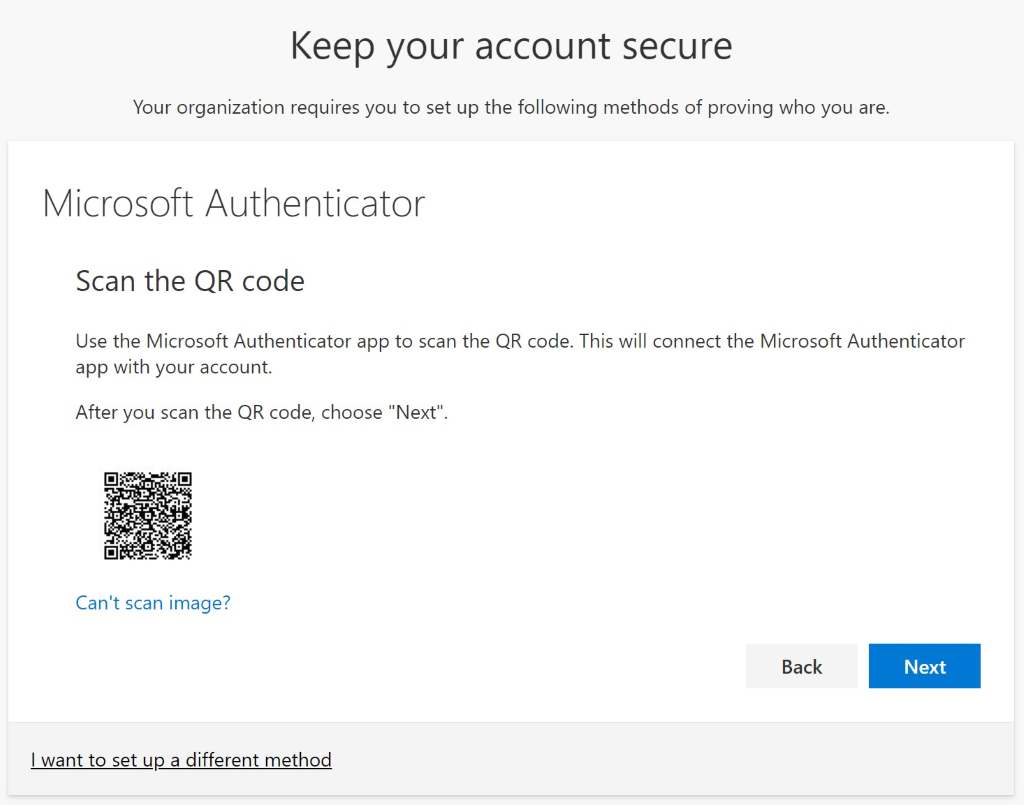The height and width of the screenshot is (805, 1024).
Task: Click the QR code image
Action: pyautogui.click(x=148, y=516)
